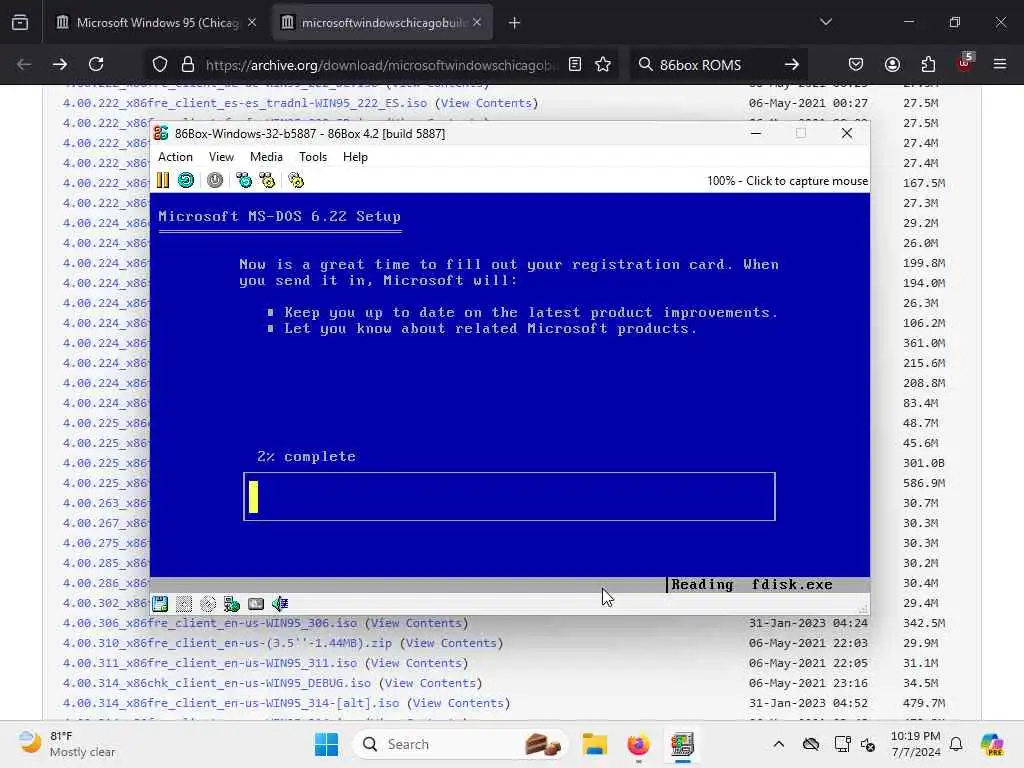Image resolution: width=1024 pixels, height=768 pixels.
Task: Send Ctrl+Alt+Esc toolbar icon
Action: pos(267,180)
